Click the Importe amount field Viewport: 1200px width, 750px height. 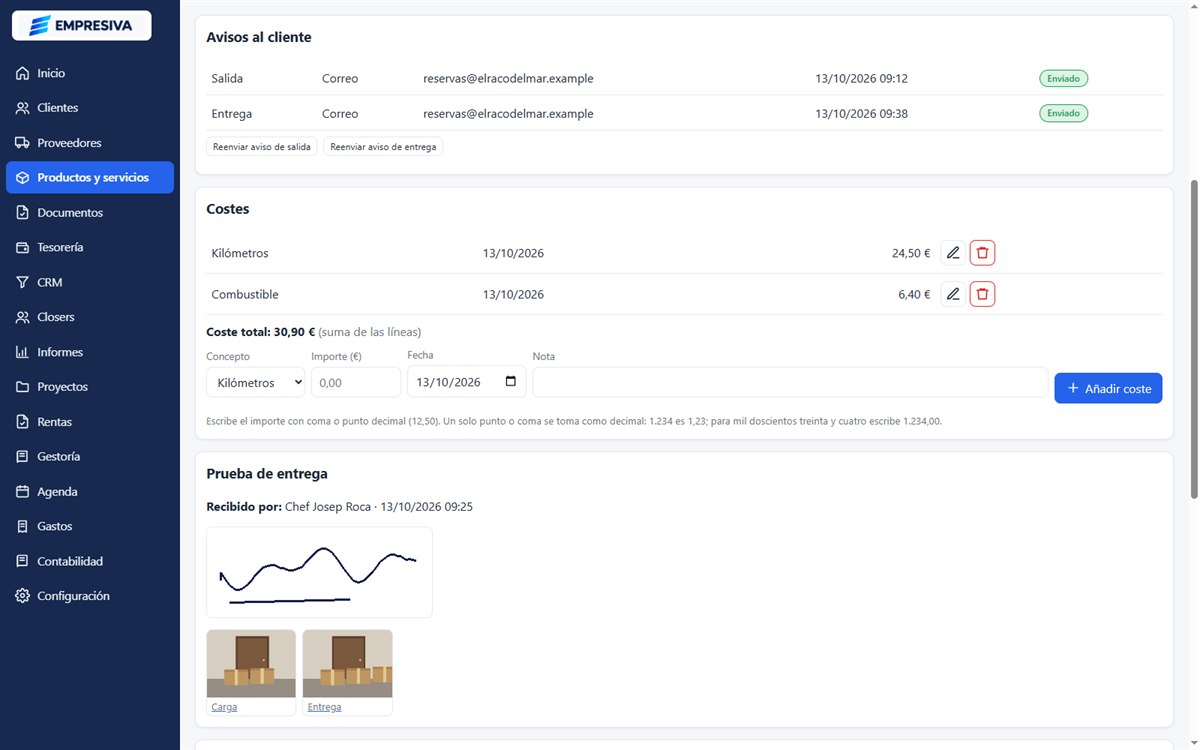coord(356,382)
